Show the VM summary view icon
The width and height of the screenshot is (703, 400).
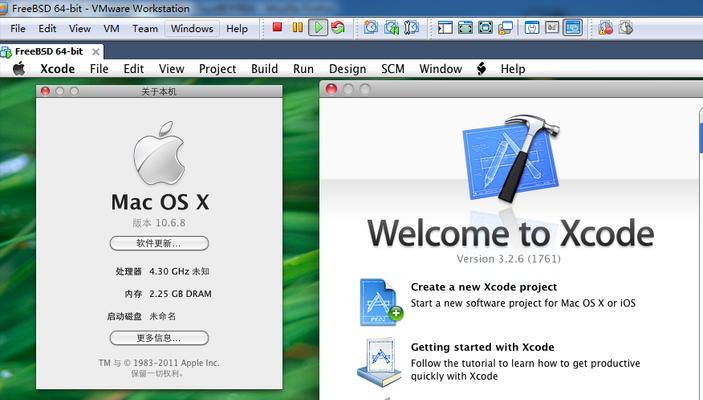[532, 28]
